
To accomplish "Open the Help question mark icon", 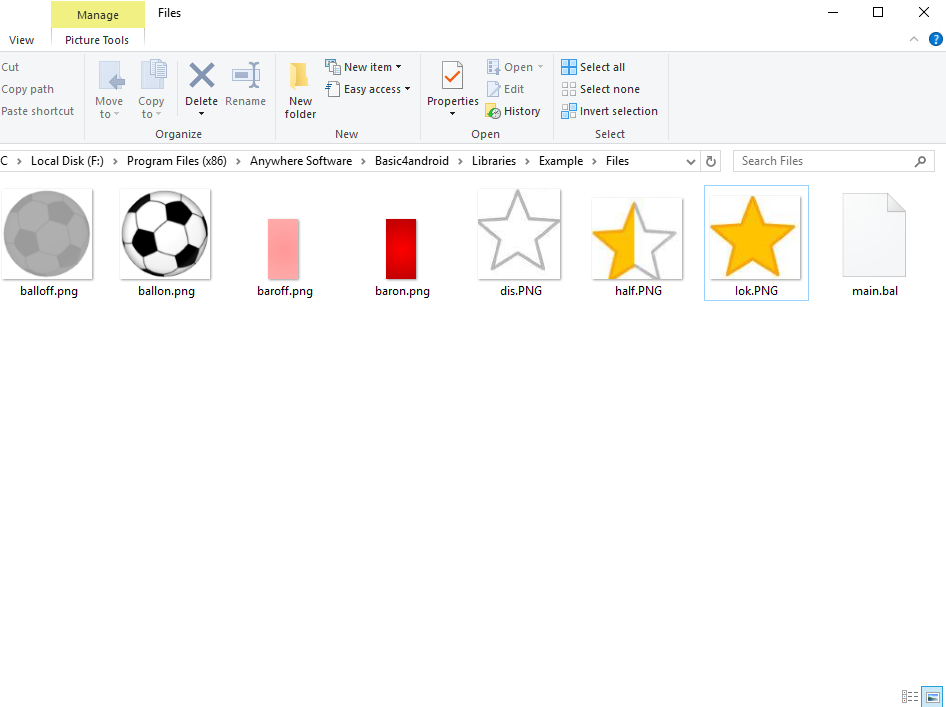I will 936,39.
